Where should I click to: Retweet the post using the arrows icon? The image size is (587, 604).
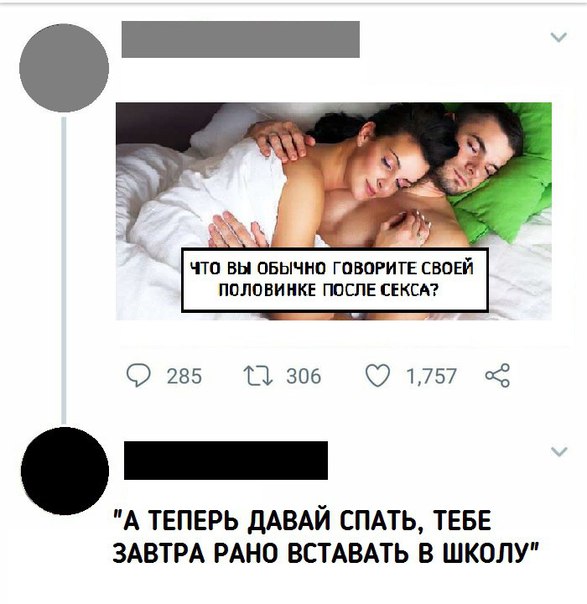258,376
